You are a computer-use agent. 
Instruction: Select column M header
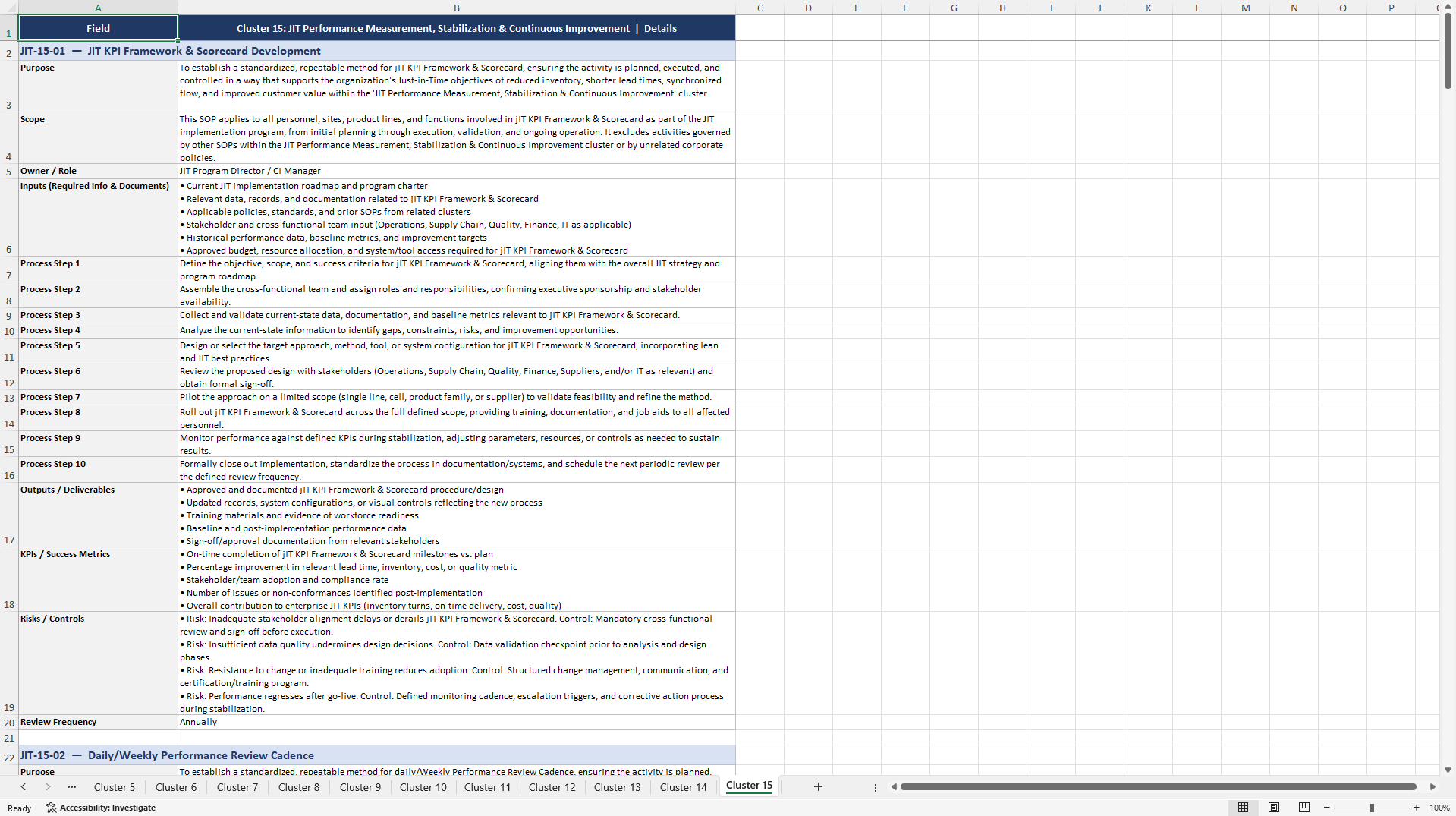(1246, 8)
